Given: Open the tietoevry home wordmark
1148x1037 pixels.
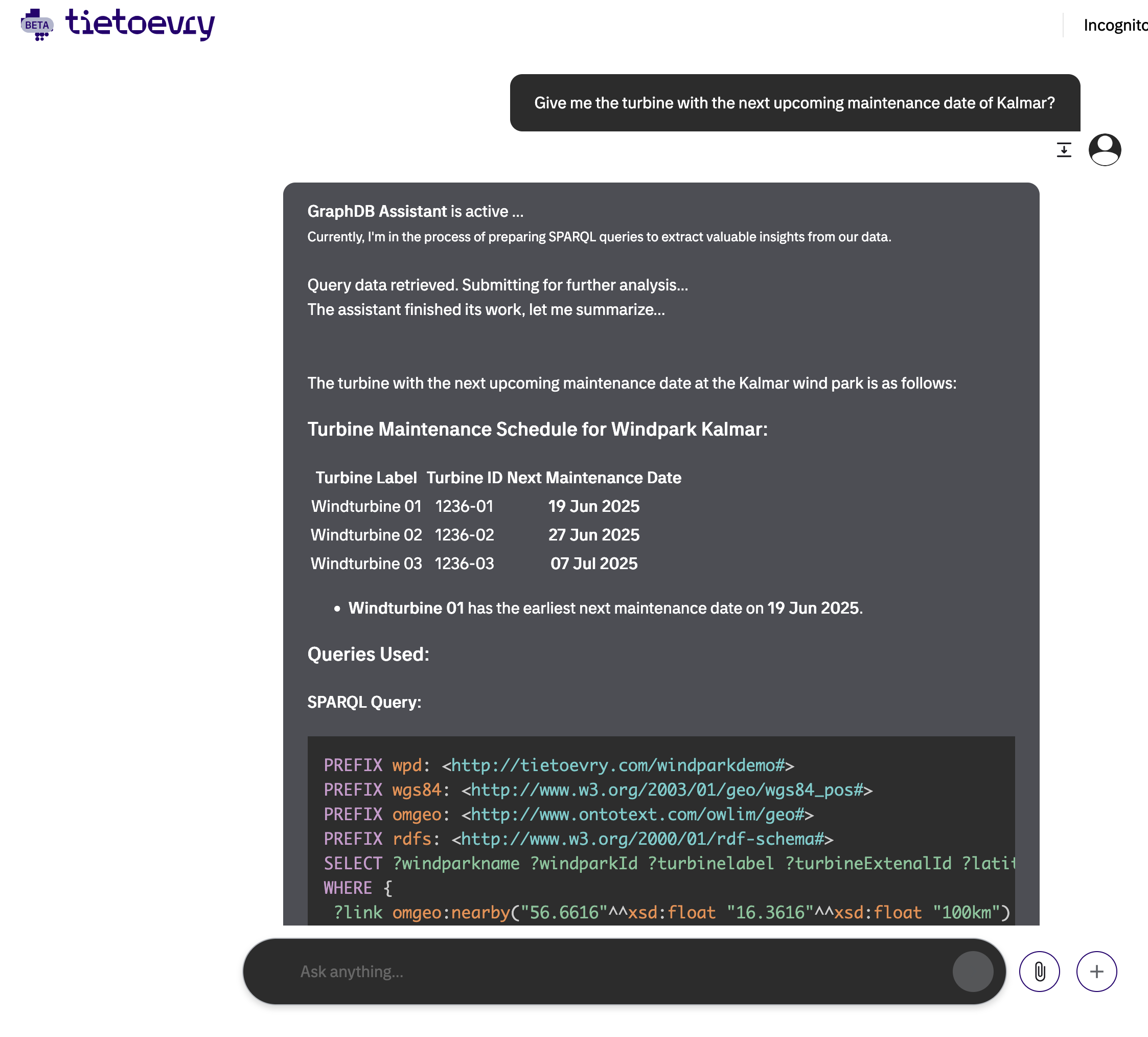Looking at the screenshot, I should coord(140,24).
